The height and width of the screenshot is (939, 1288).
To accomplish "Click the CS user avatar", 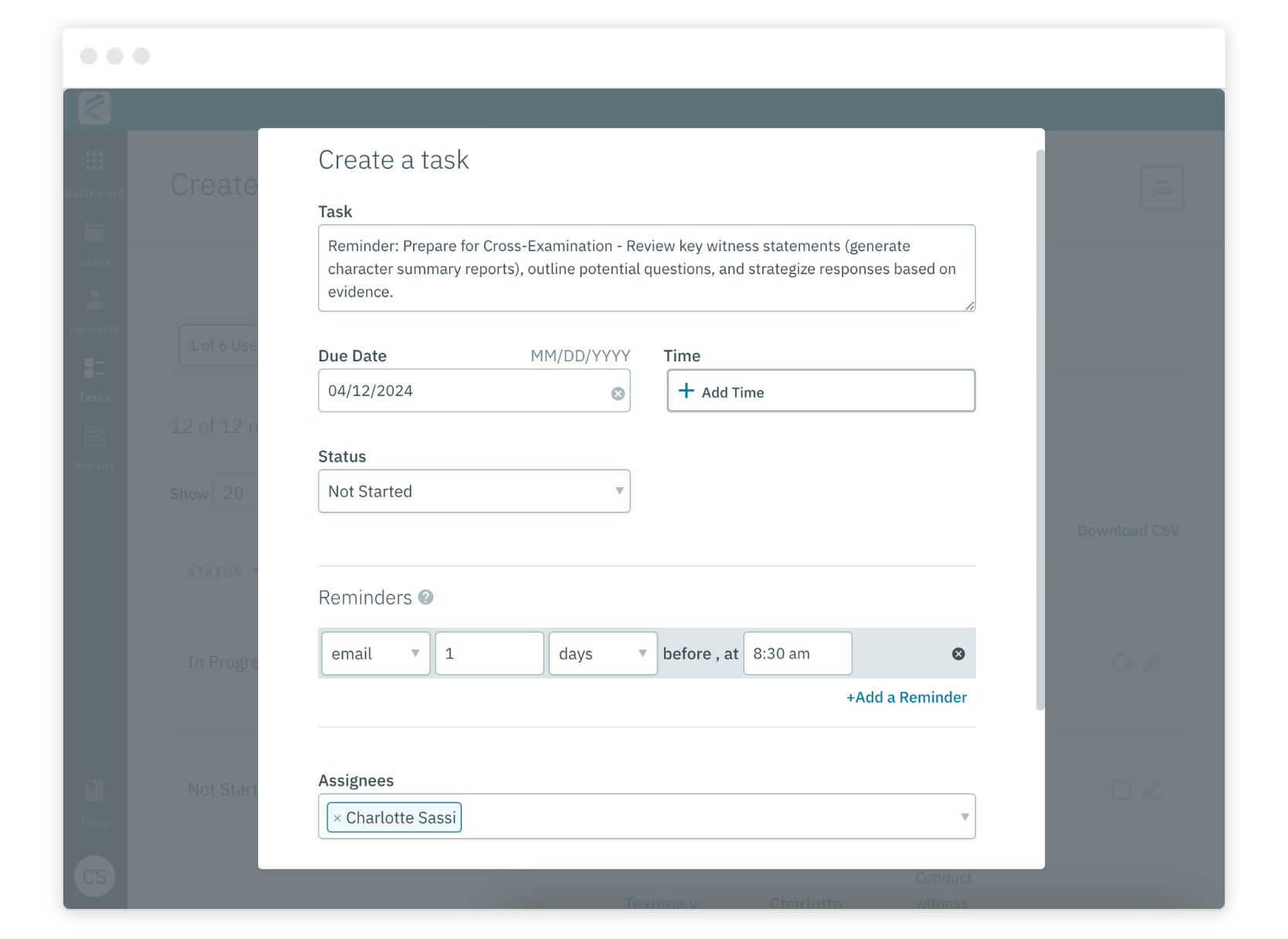I will click(94, 876).
